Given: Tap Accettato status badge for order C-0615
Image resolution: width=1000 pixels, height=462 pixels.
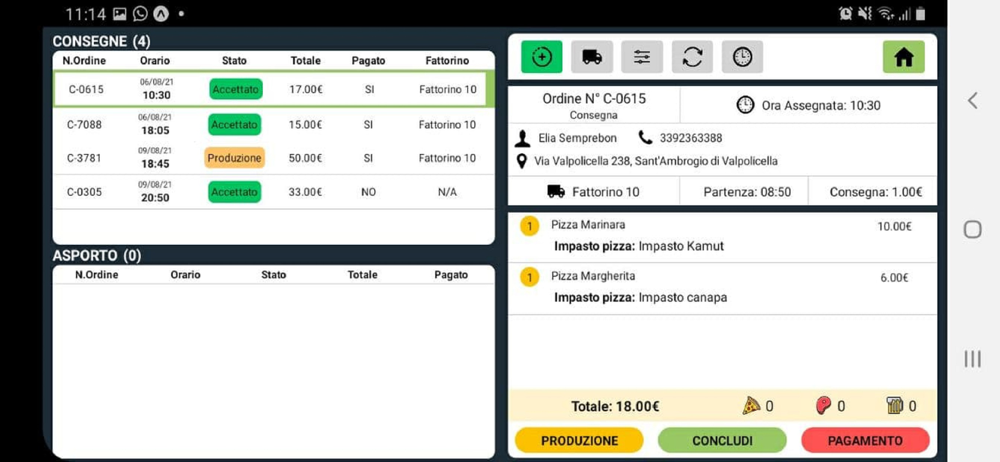Looking at the screenshot, I should [x=235, y=89].
